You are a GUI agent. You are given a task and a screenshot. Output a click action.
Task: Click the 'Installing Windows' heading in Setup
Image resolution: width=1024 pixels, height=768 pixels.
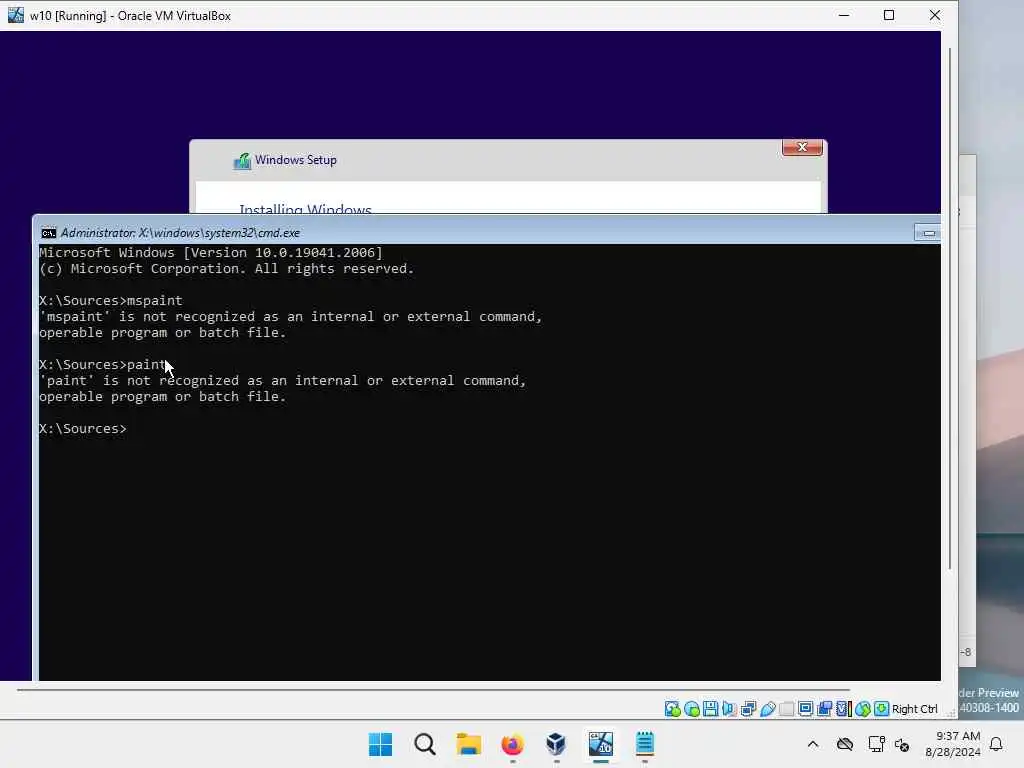(x=305, y=208)
